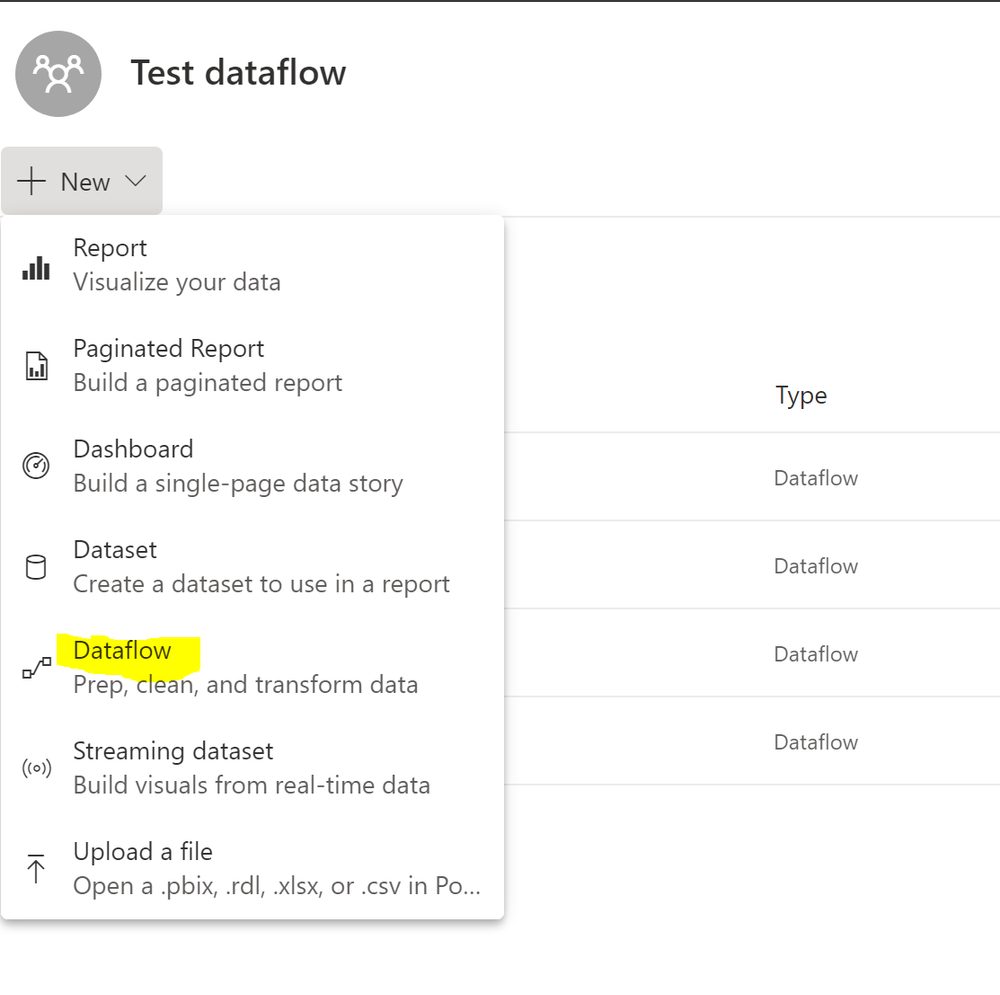Click the Test dataflow title
Image resolution: width=1000 pixels, height=995 pixels.
(238, 72)
